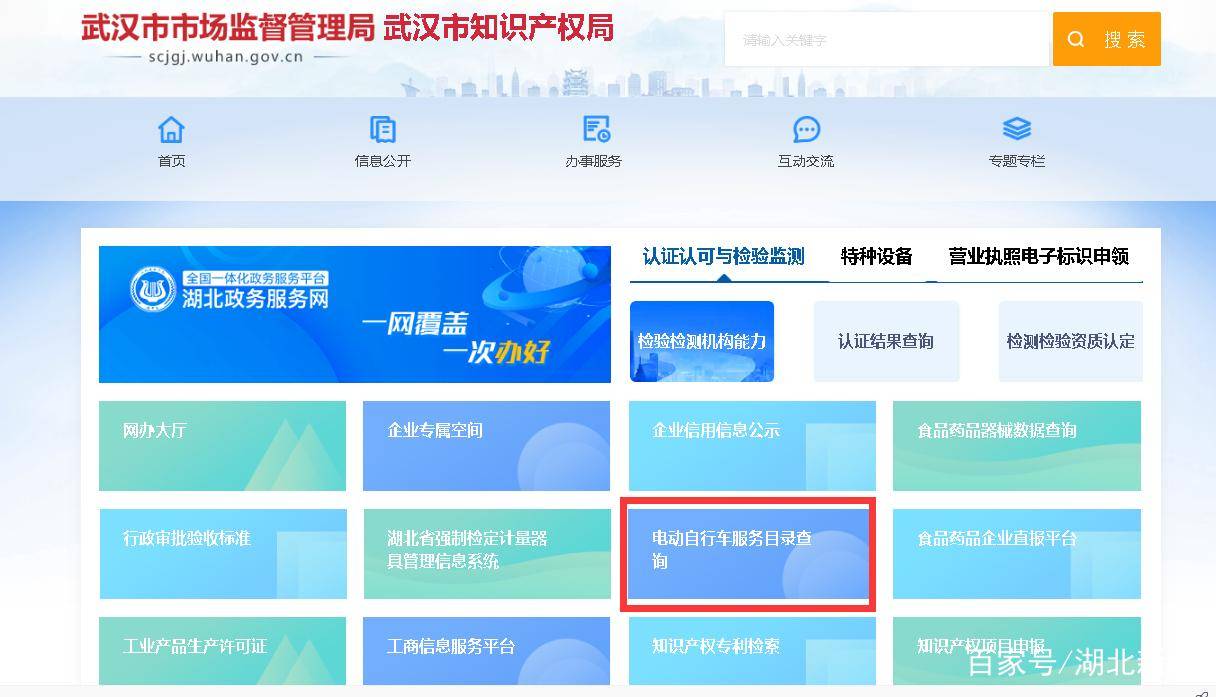Open 电动自行车服务目录查询 highlighted in red
Screen dimensions: 1216x697
coord(748,553)
